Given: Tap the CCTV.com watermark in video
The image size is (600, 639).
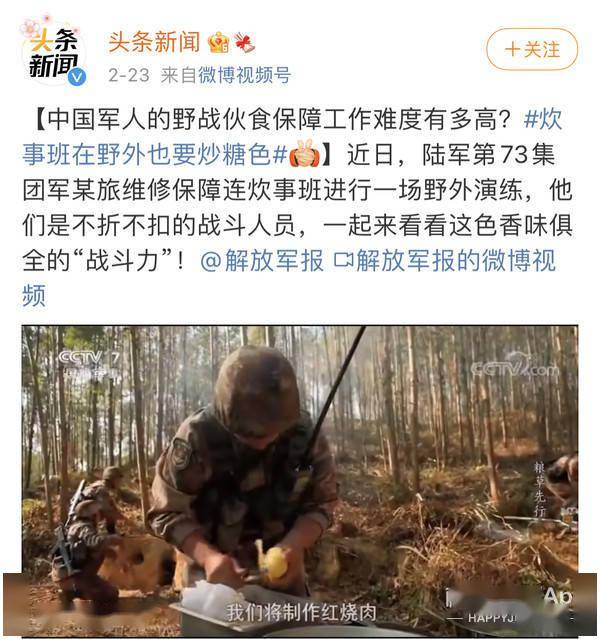Looking at the screenshot, I should [515, 365].
